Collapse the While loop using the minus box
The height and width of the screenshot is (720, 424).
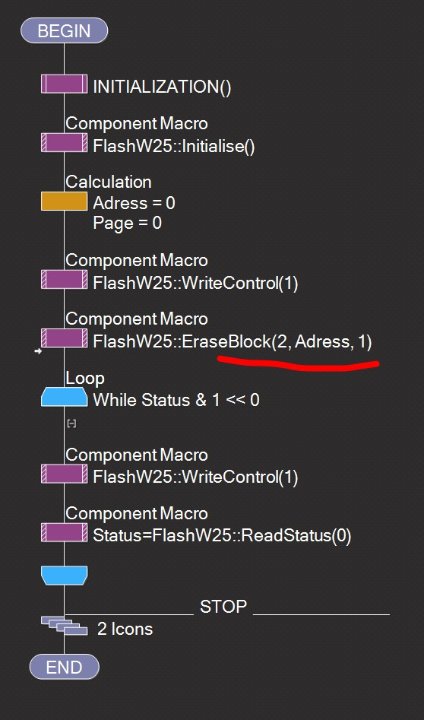pos(72,424)
